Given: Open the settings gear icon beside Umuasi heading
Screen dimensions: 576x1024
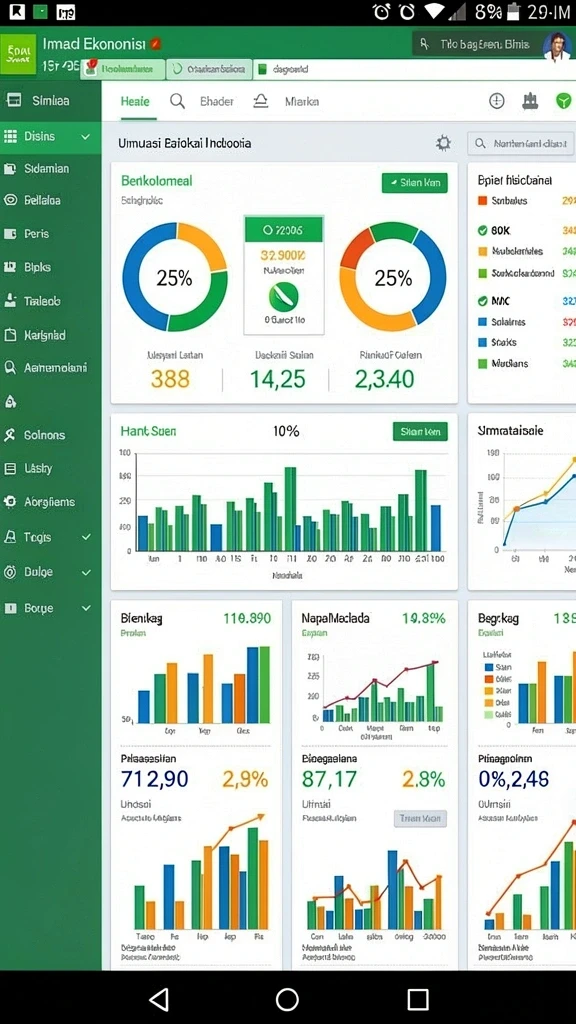Looking at the screenshot, I should (x=443, y=143).
